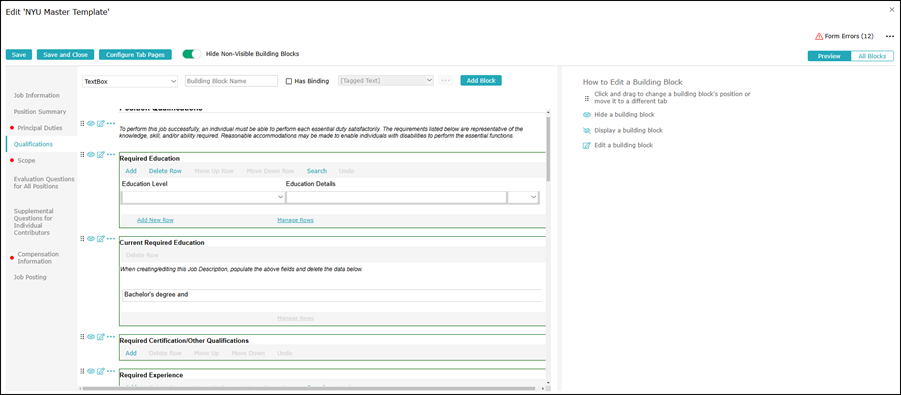
Task: Click the Add New Row link
Action: [155, 220]
